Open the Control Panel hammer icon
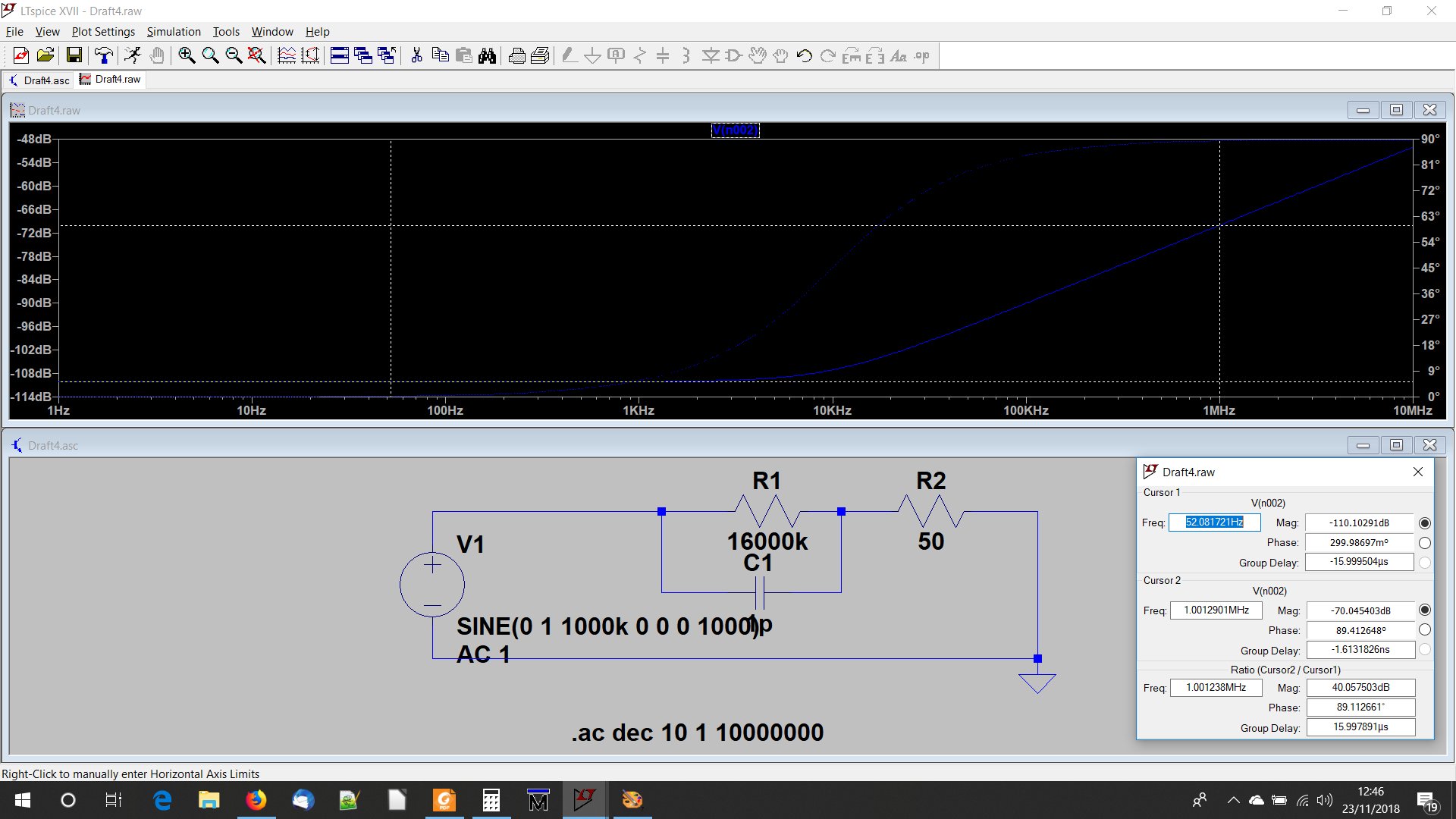 click(x=104, y=55)
